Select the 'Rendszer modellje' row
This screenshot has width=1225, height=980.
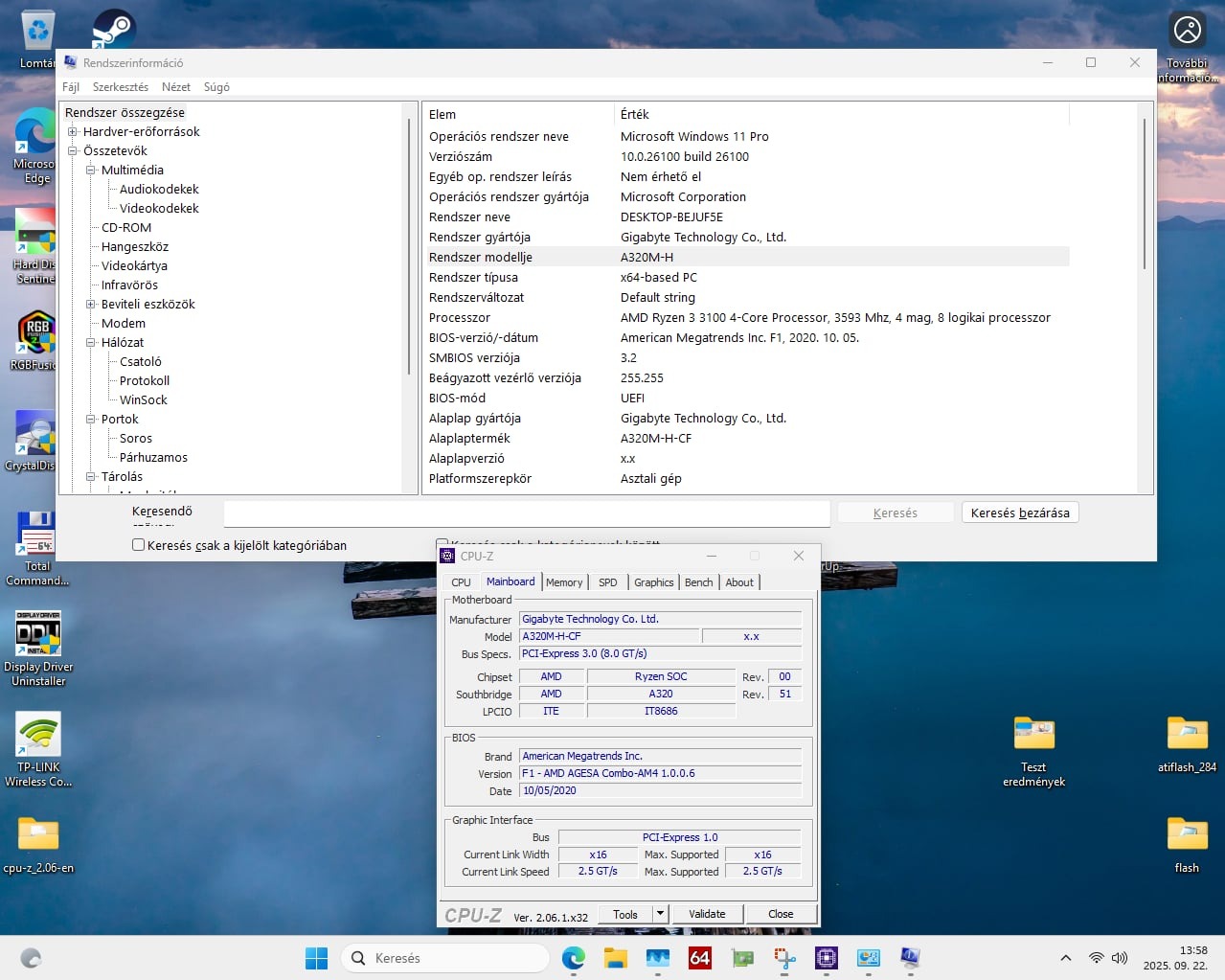[747, 258]
